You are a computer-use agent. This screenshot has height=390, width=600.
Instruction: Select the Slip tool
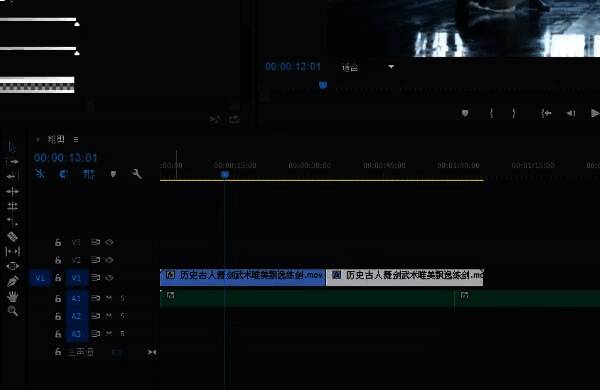(x=13, y=251)
